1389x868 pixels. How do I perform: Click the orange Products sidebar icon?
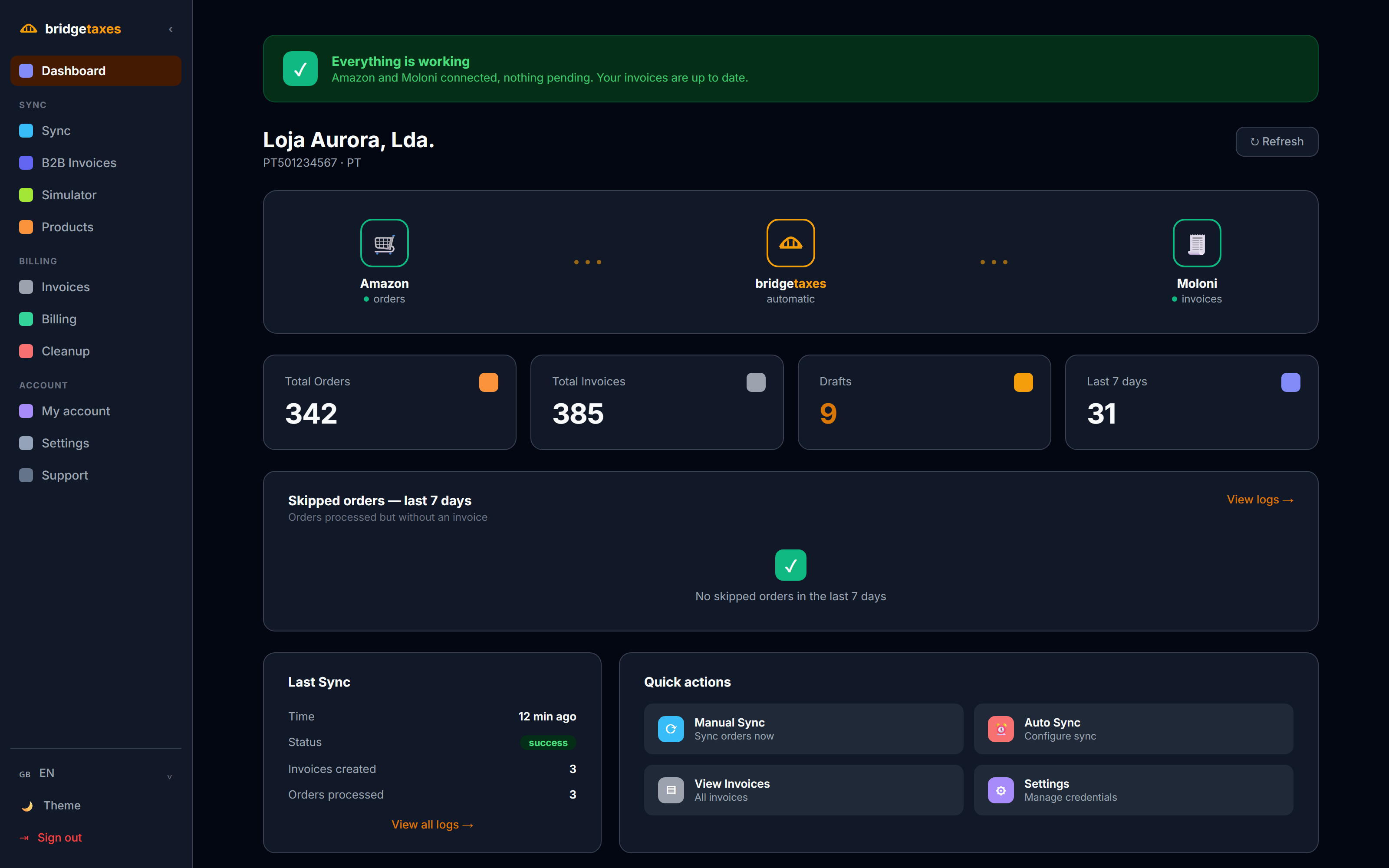pos(26,227)
